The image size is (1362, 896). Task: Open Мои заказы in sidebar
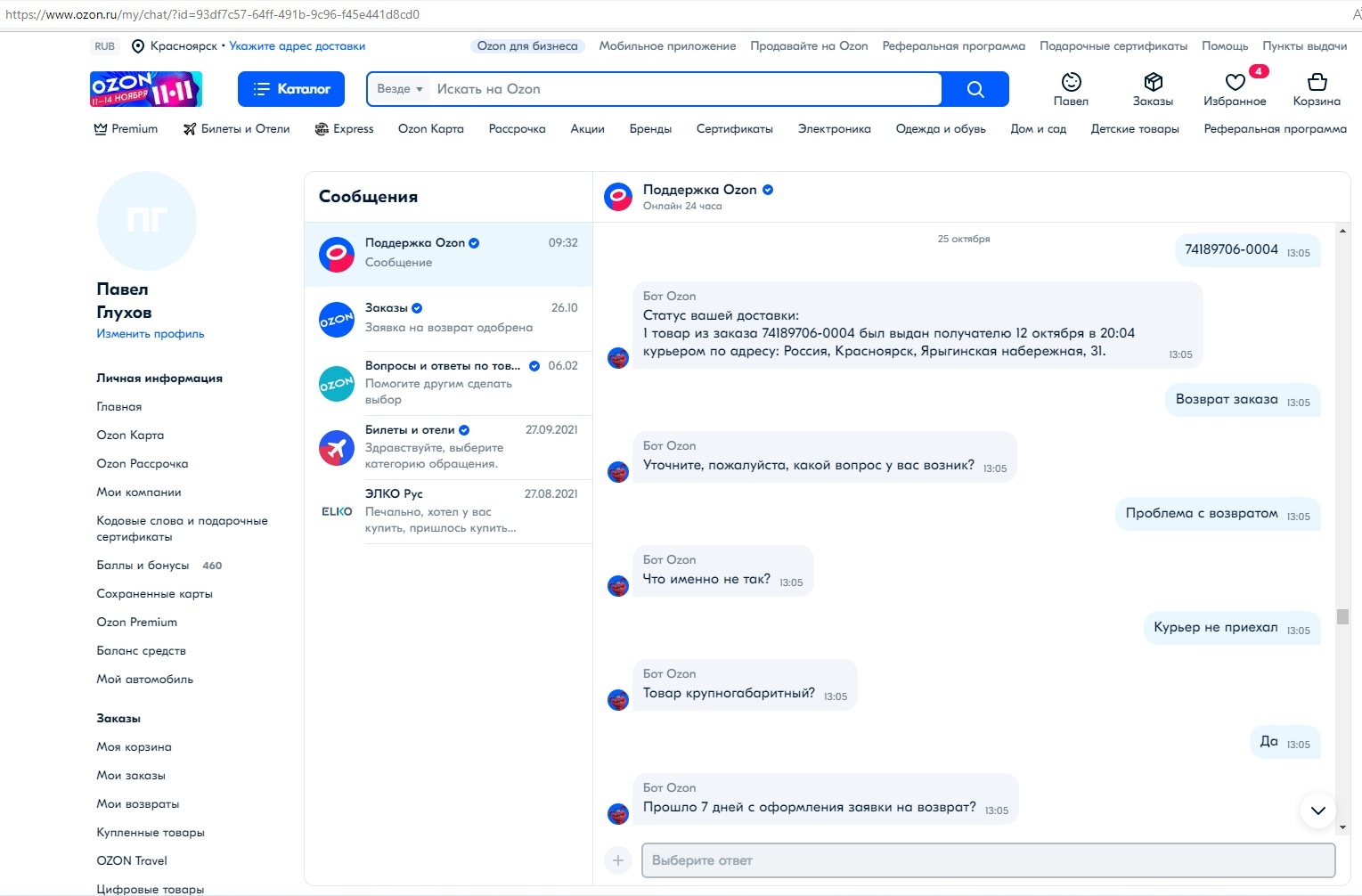coord(131,776)
